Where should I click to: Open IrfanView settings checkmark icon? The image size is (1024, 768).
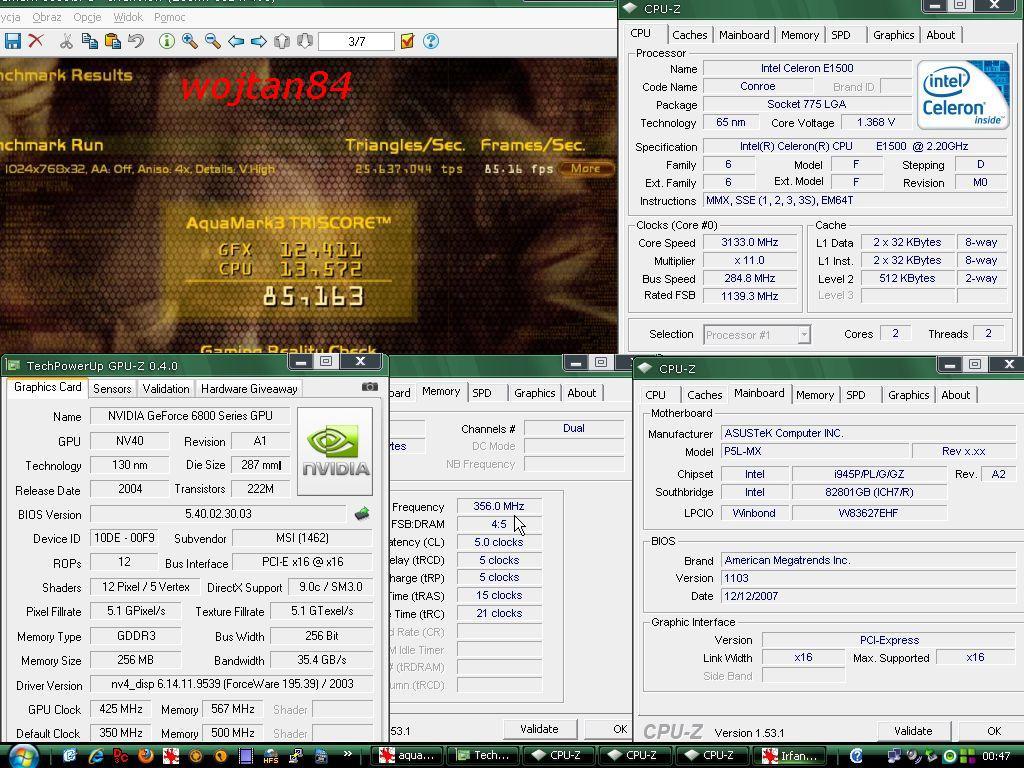[x=407, y=41]
